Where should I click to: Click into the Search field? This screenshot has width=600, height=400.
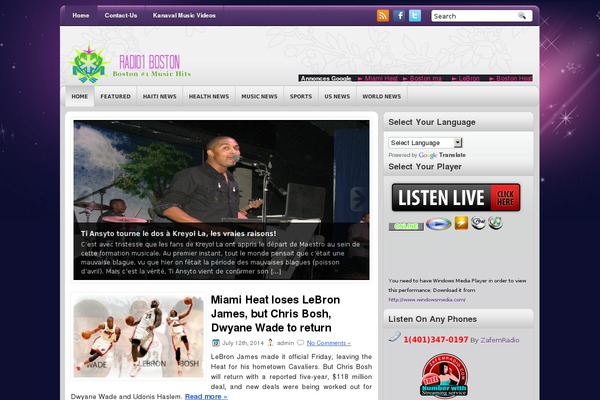point(474,16)
